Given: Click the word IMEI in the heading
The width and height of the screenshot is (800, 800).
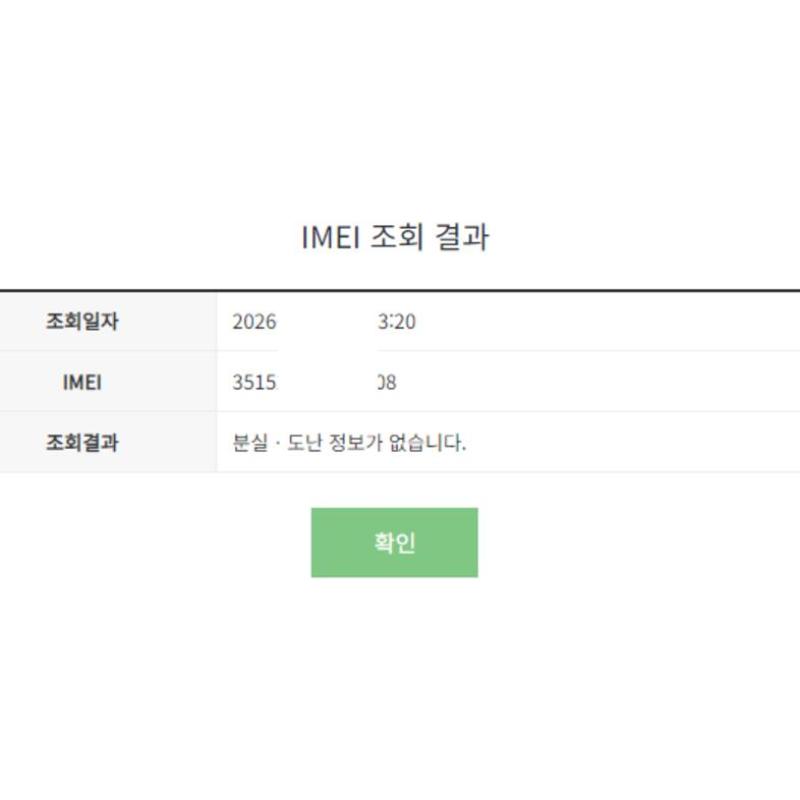Looking at the screenshot, I should pyautogui.click(x=331, y=238).
